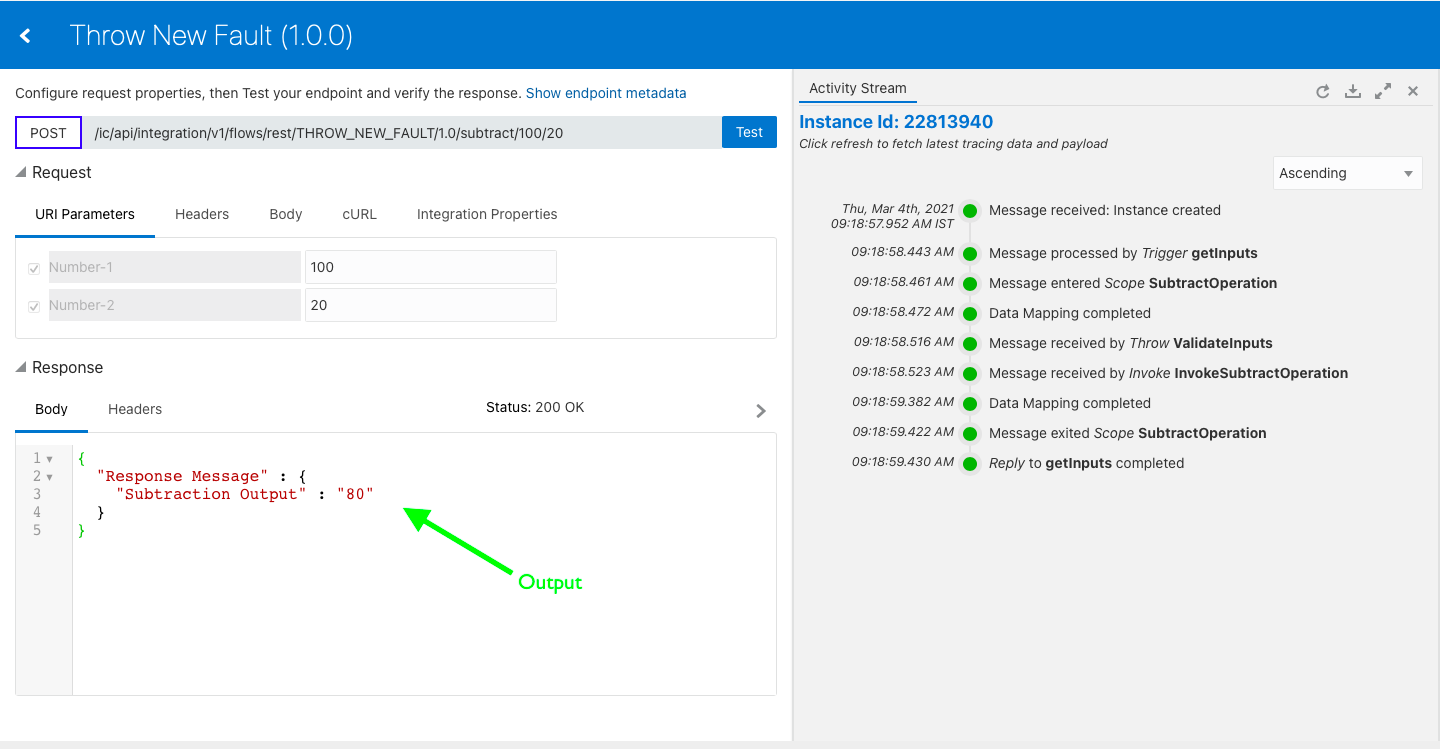Open the Ascending sort order dropdown
Image resolution: width=1440 pixels, height=749 pixels.
1347,173
